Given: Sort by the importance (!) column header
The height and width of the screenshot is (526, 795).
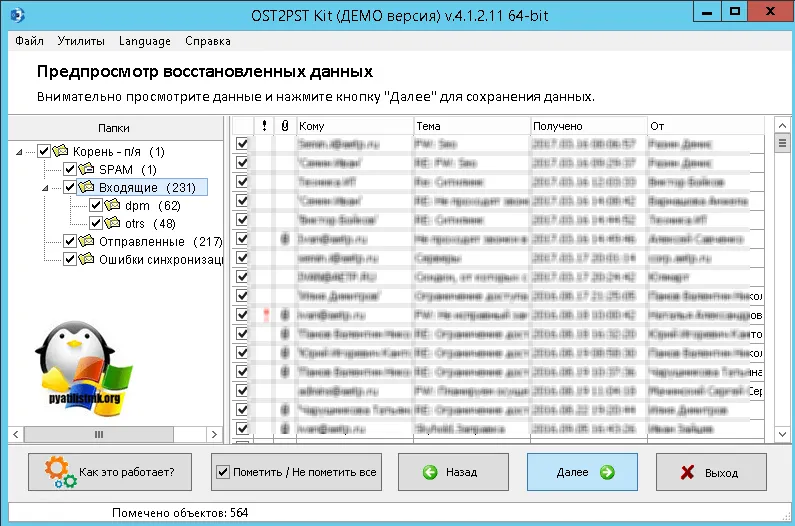Looking at the screenshot, I should click(264, 126).
